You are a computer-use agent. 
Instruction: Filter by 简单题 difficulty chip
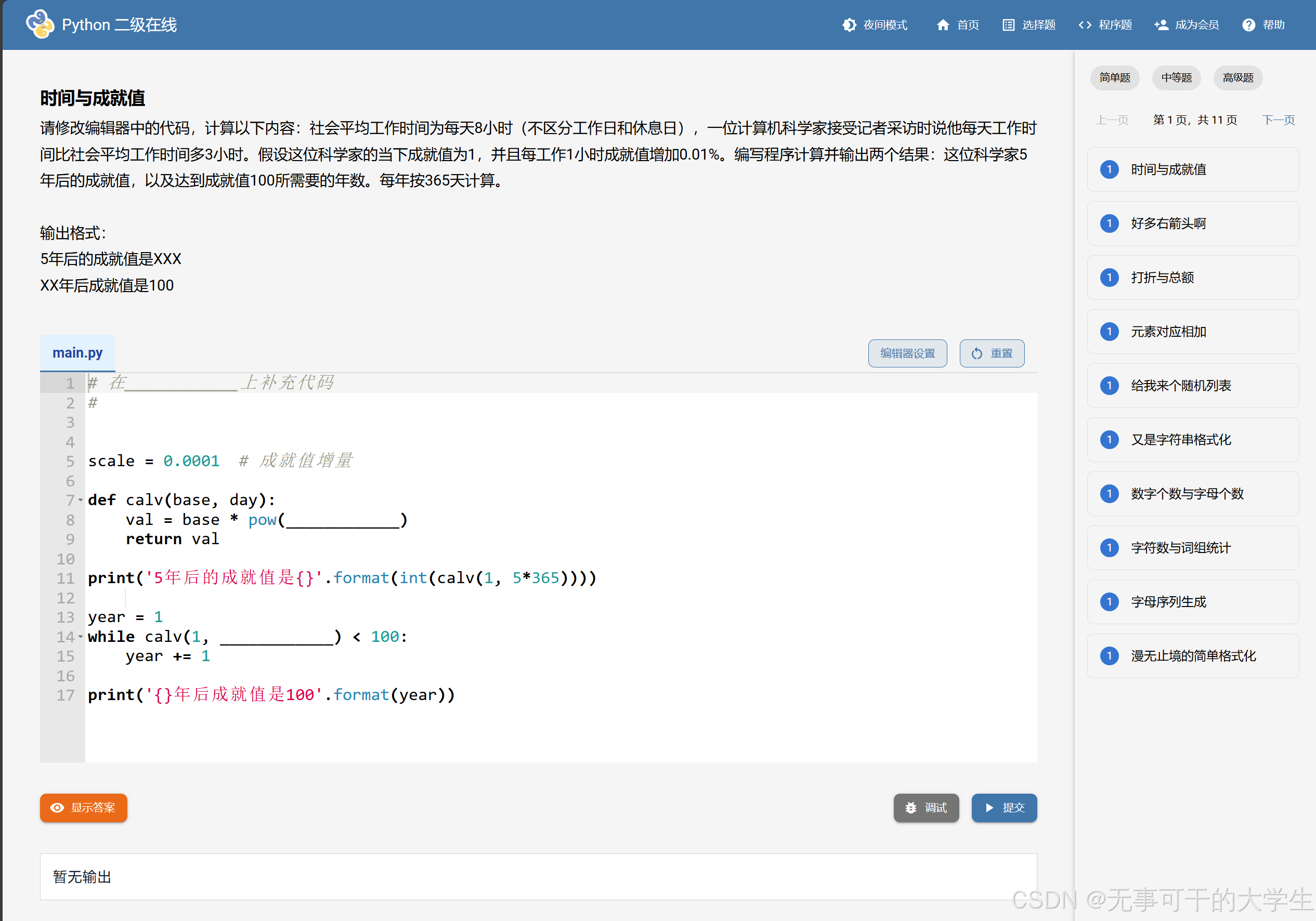click(1114, 77)
